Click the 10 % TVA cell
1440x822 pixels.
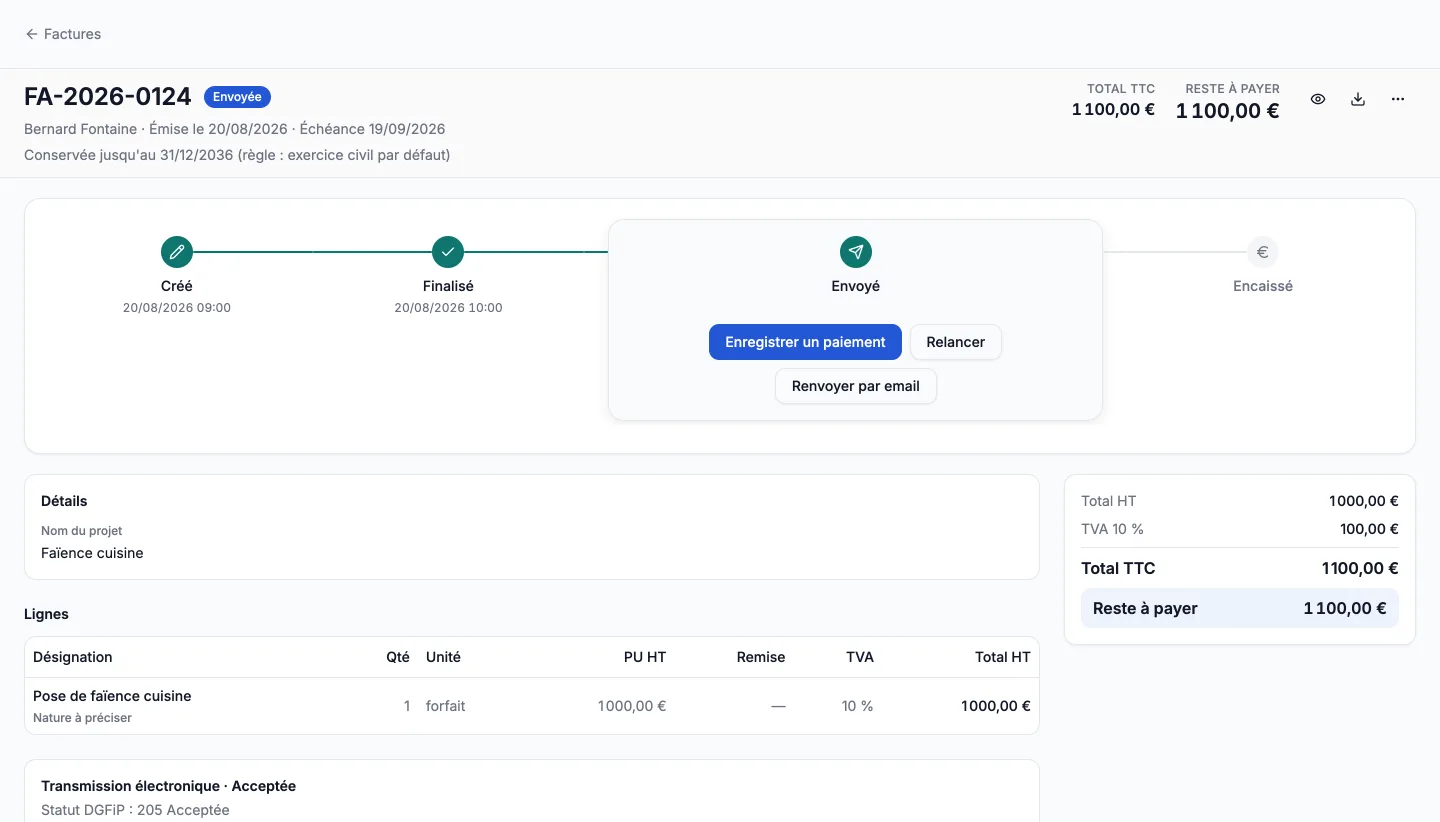[x=857, y=706]
